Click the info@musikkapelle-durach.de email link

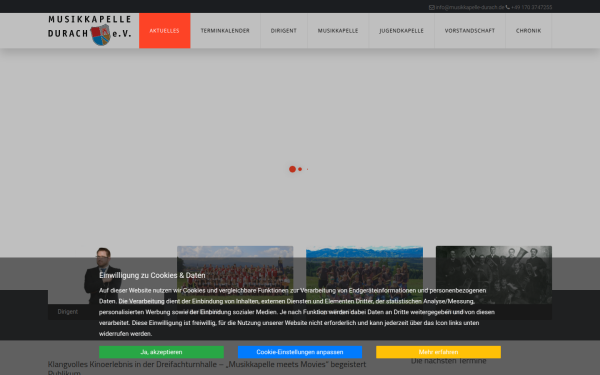[x=470, y=7]
